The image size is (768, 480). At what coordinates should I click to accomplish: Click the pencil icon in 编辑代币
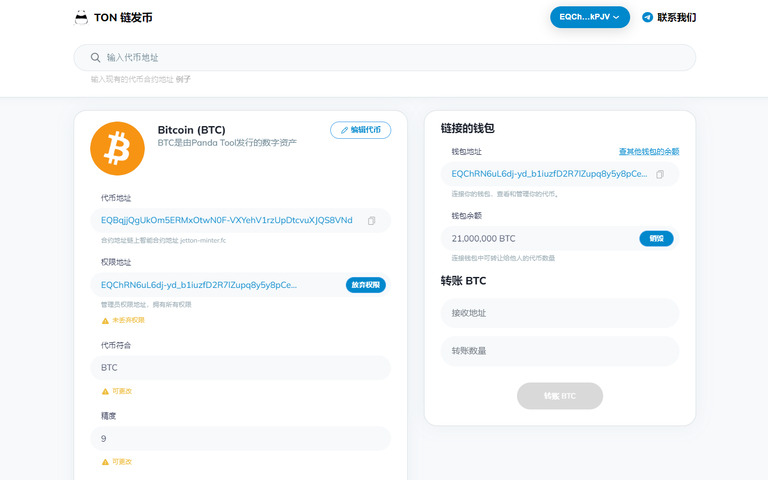pyautogui.click(x=344, y=130)
